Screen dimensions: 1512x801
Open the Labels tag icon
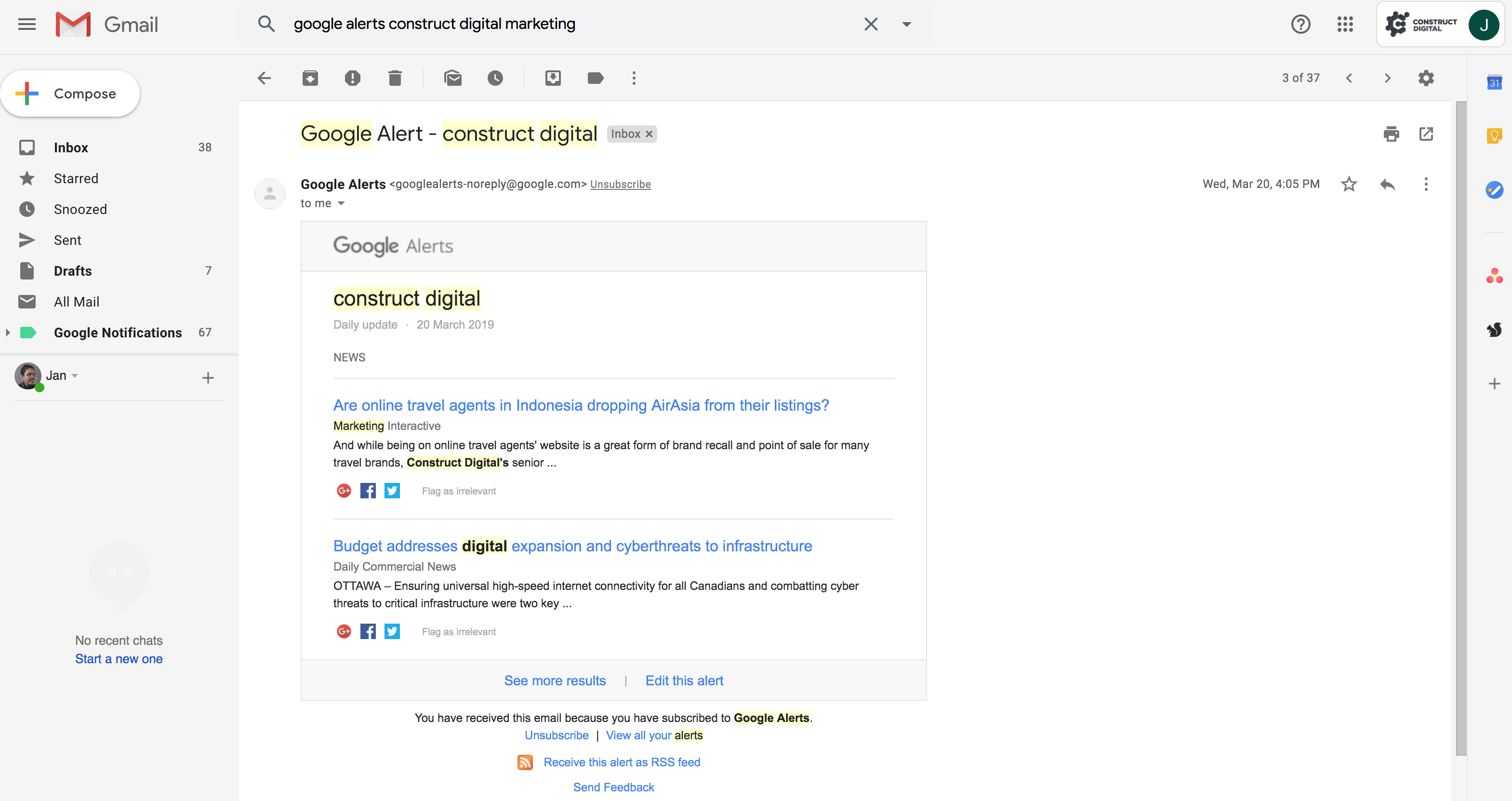click(595, 78)
